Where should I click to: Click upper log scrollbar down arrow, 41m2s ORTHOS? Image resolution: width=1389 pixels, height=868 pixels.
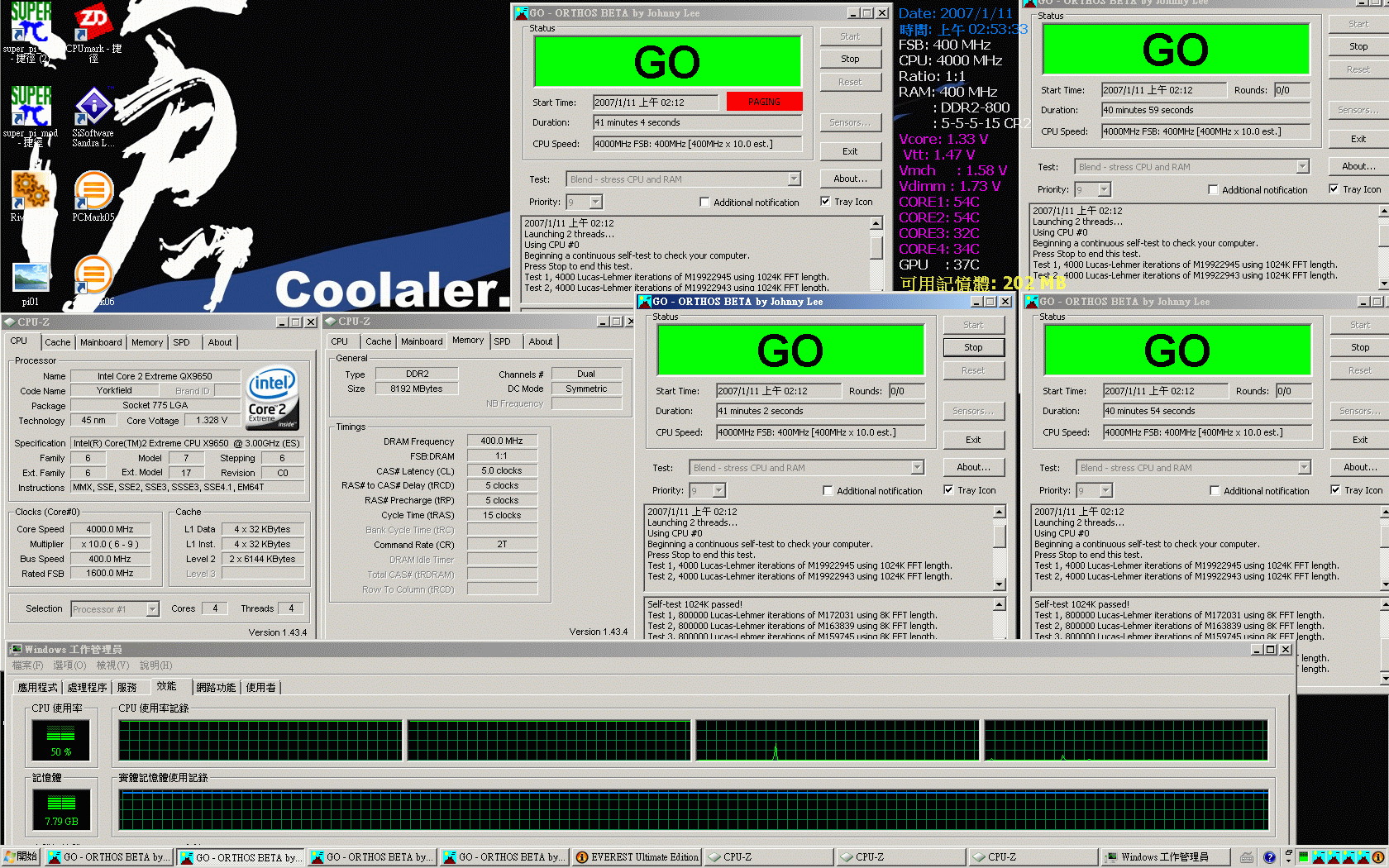pyautogui.click(x=1000, y=584)
